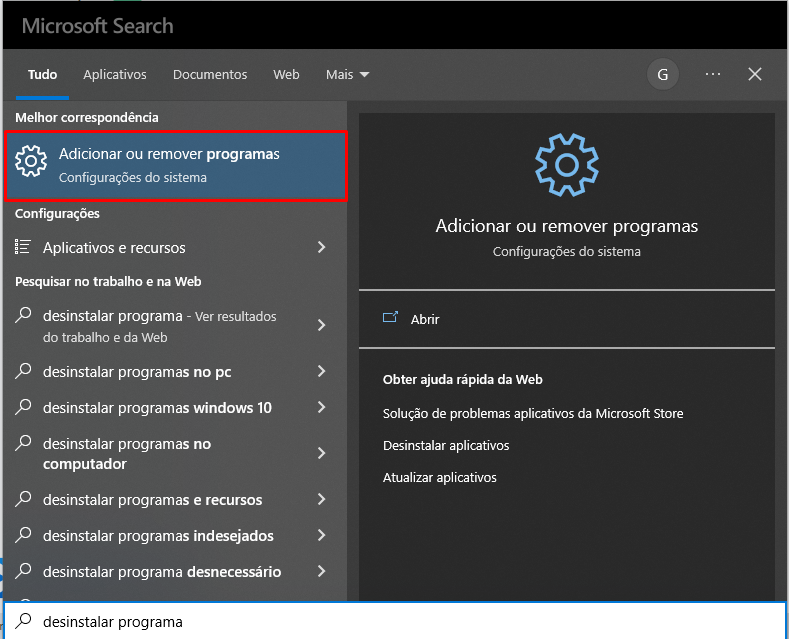Expand 'desinstalar programas e recursos' arrow

coord(322,499)
